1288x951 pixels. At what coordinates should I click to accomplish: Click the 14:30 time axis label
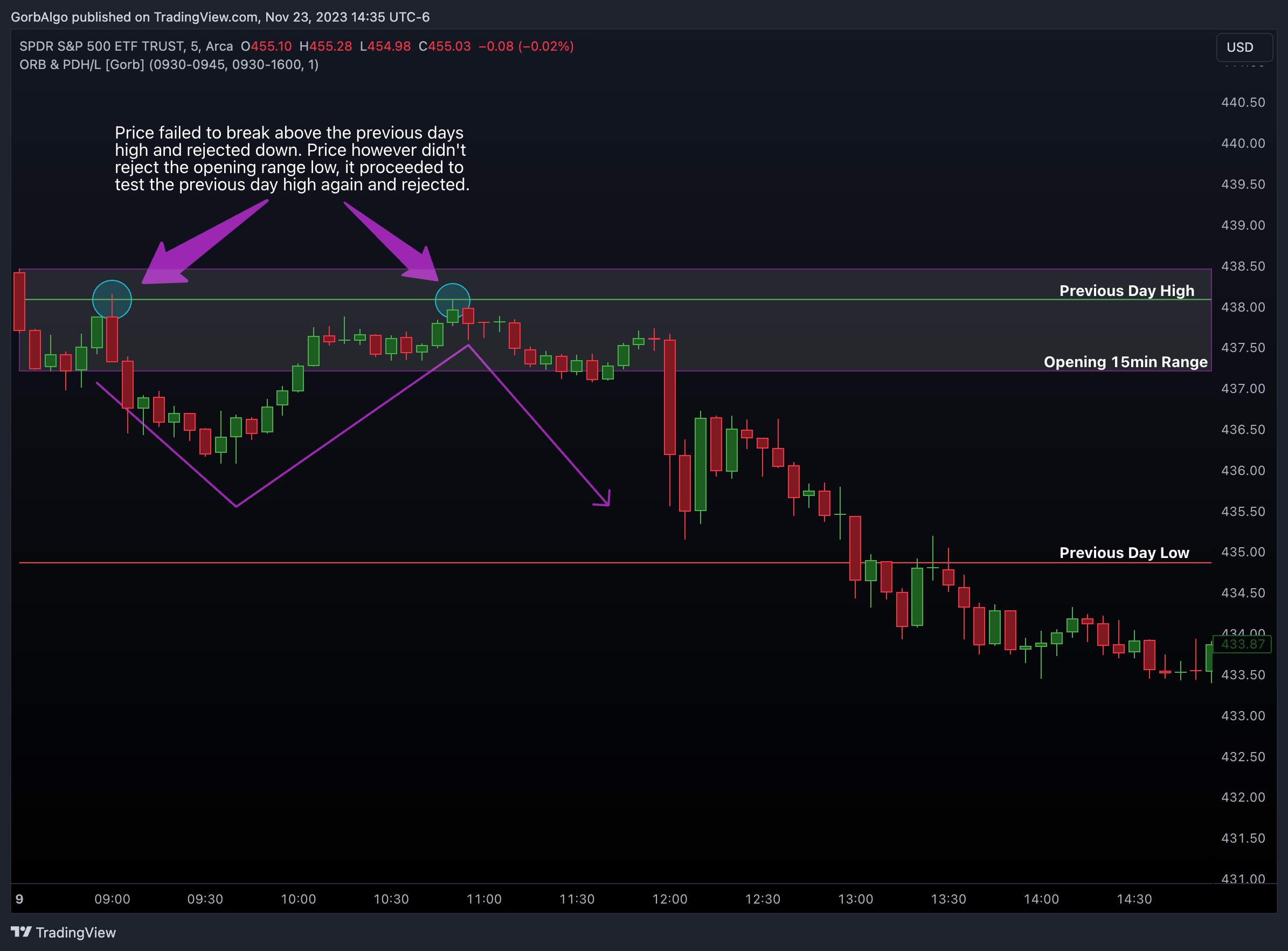(x=1135, y=899)
